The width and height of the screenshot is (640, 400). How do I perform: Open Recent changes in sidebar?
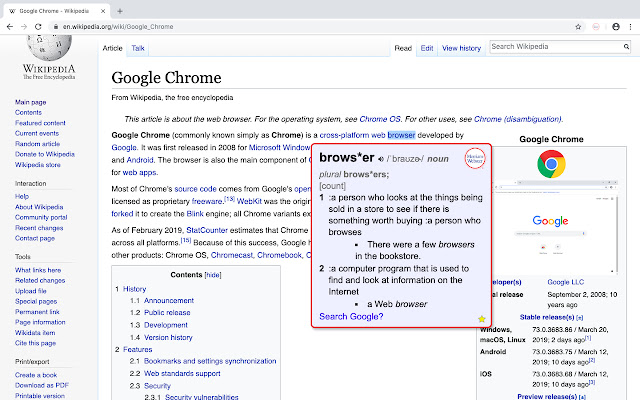[x=39, y=228]
